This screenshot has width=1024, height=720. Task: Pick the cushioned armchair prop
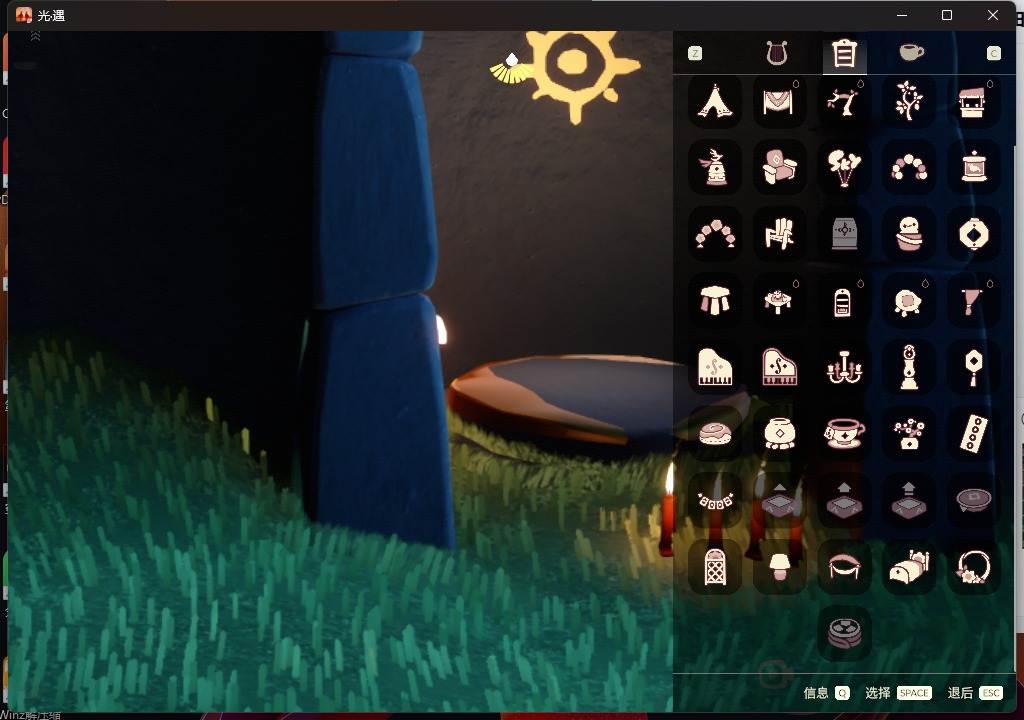778,167
